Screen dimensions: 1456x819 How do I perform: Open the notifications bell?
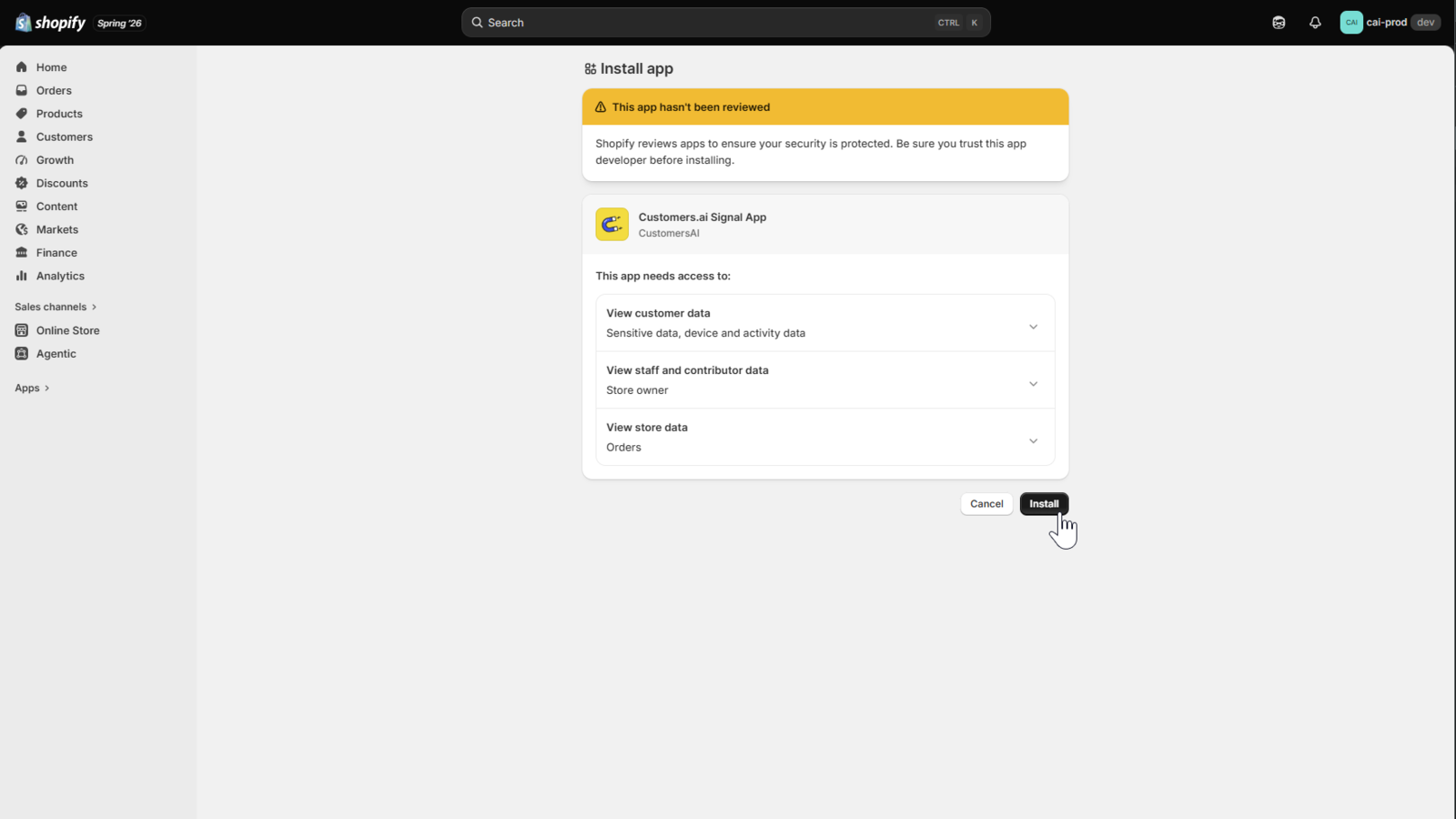click(1315, 23)
